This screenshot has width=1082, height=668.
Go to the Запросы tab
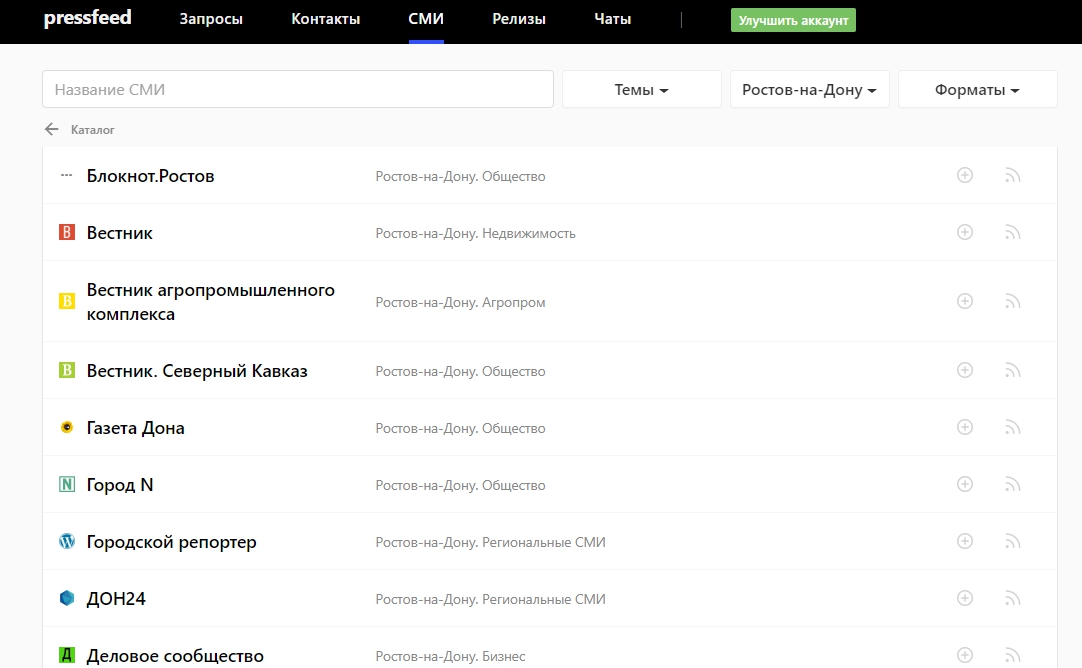tap(211, 19)
